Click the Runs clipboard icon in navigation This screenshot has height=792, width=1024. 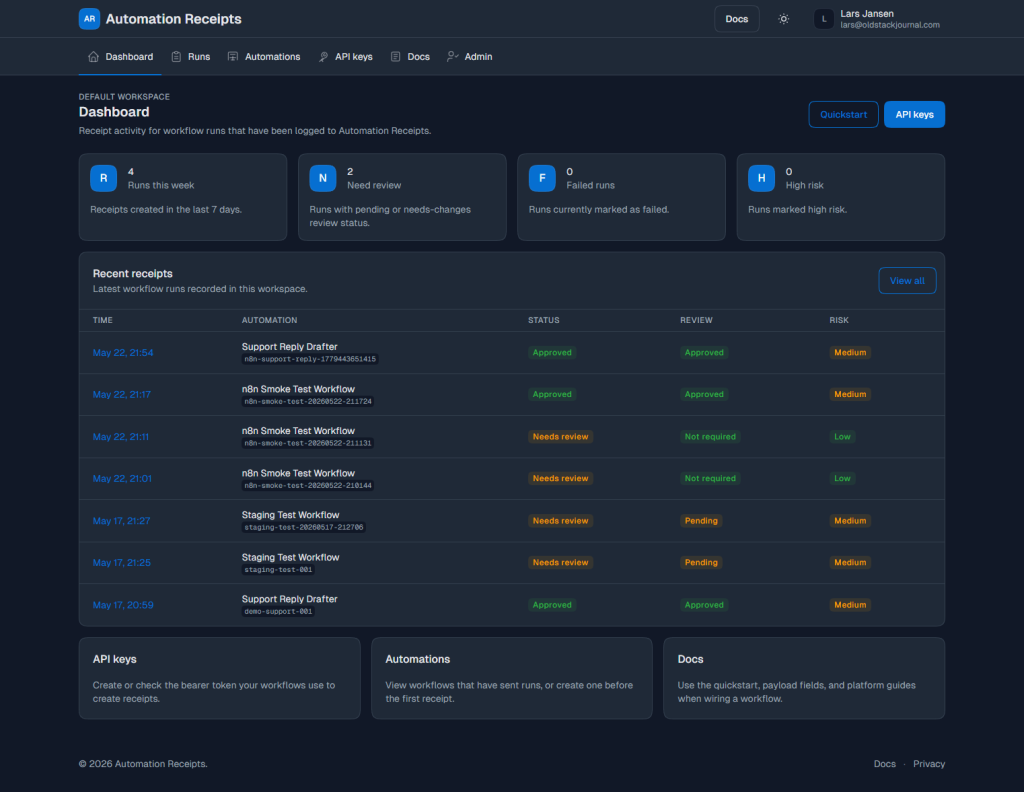pos(176,57)
